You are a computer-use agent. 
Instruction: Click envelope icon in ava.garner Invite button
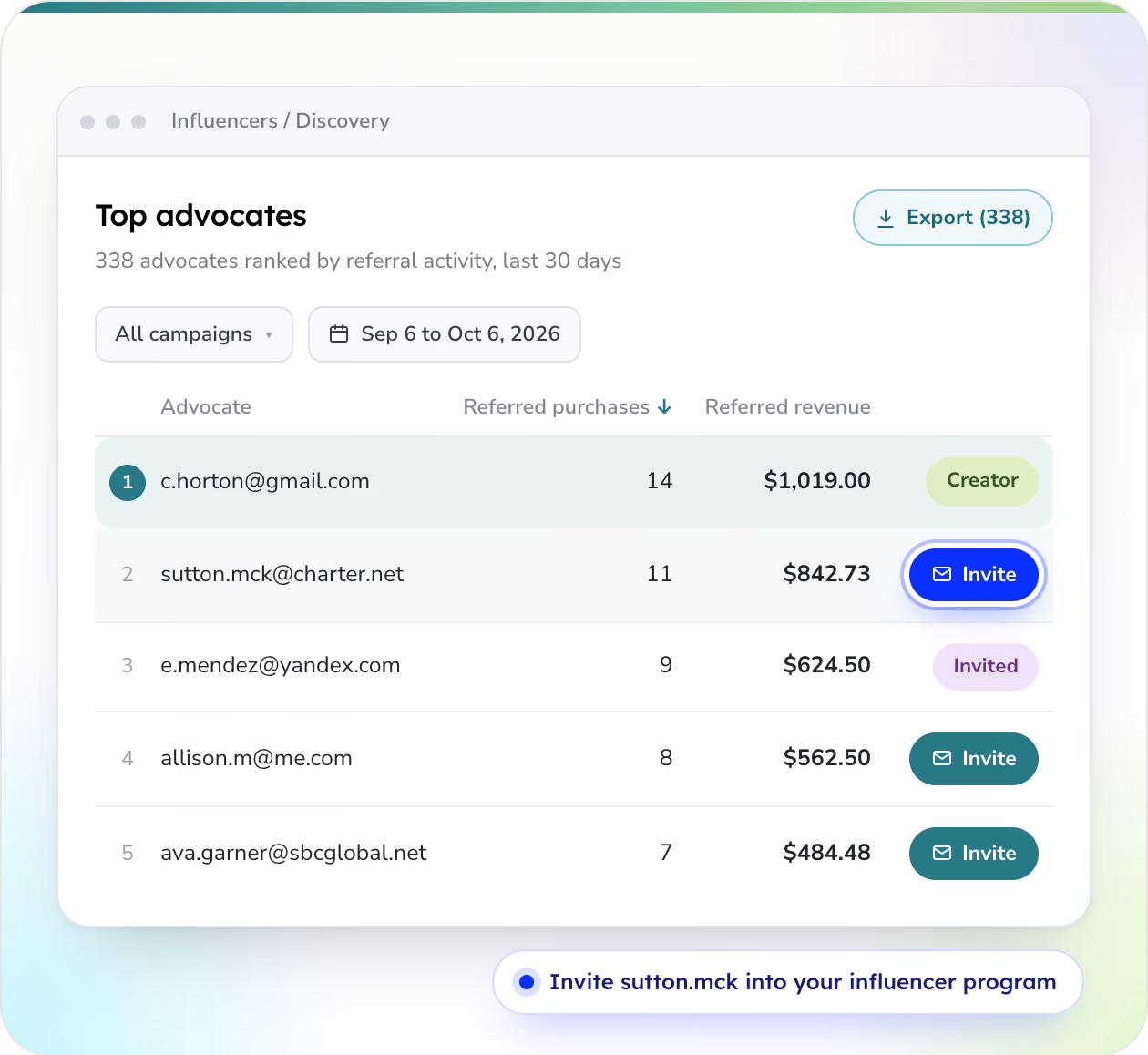pos(942,854)
